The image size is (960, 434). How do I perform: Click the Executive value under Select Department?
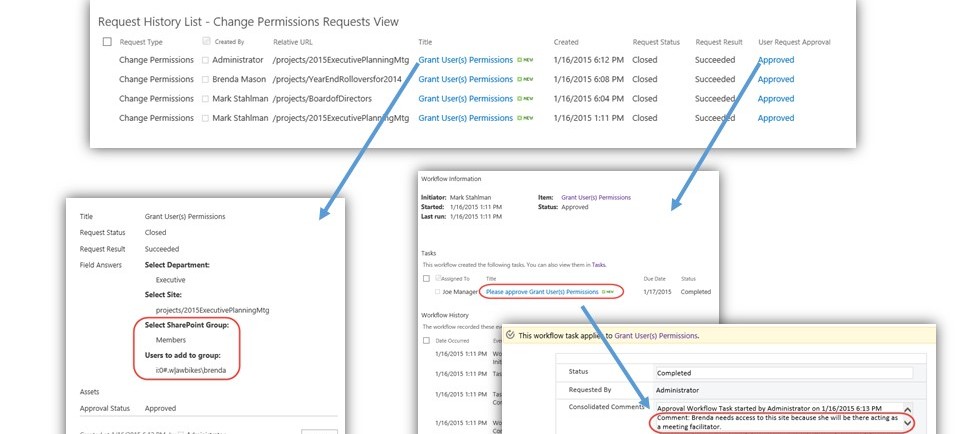[x=170, y=280]
